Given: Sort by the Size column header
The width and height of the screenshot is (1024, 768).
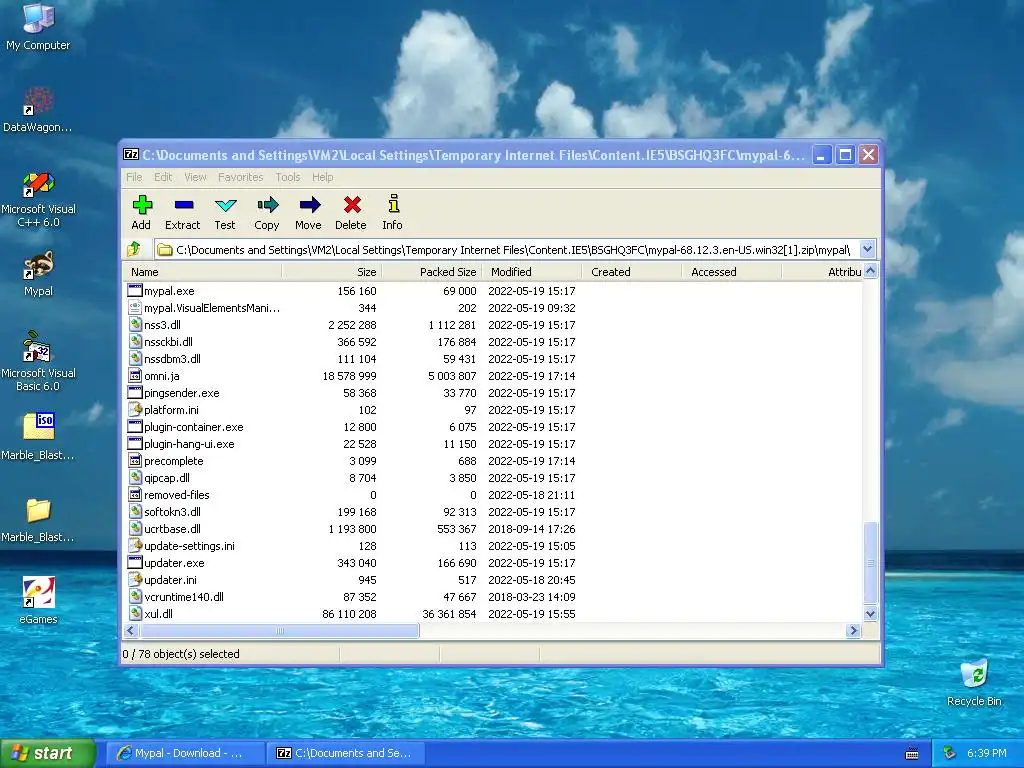Looking at the screenshot, I should pyautogui.click(x=332, y=272).
